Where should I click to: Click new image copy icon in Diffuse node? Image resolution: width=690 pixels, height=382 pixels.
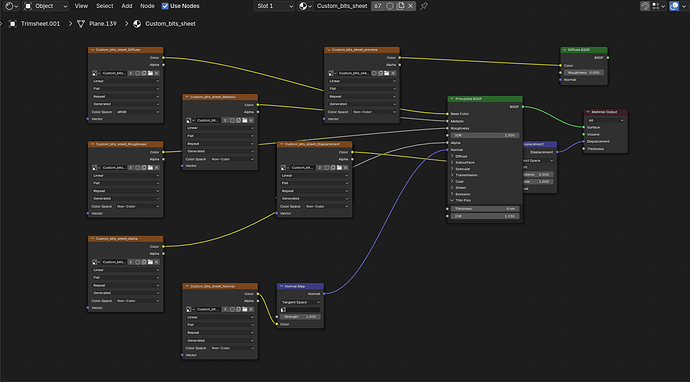click(x=144, y=73)
